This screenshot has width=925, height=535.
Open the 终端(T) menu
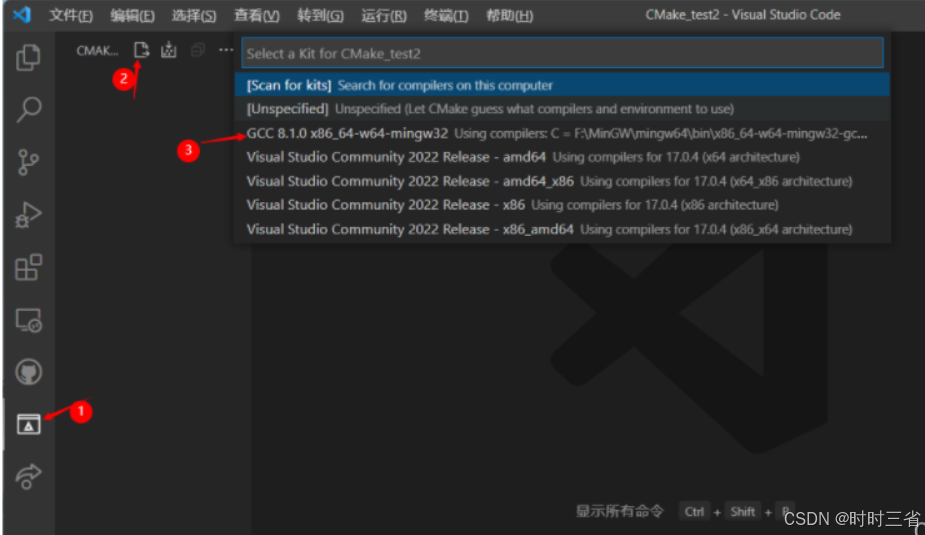click(447, 15)
